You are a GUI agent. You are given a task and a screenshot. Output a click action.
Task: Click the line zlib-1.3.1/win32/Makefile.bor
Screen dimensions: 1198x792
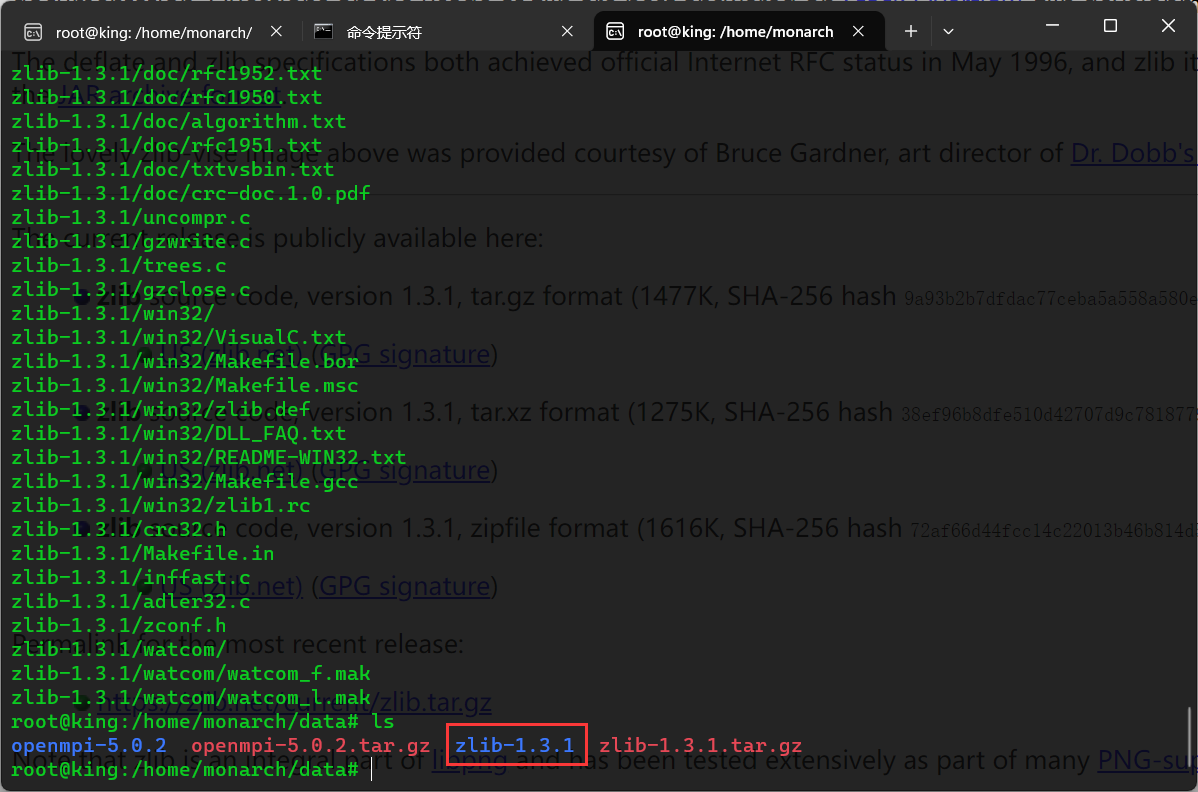(x=185, y=361)
